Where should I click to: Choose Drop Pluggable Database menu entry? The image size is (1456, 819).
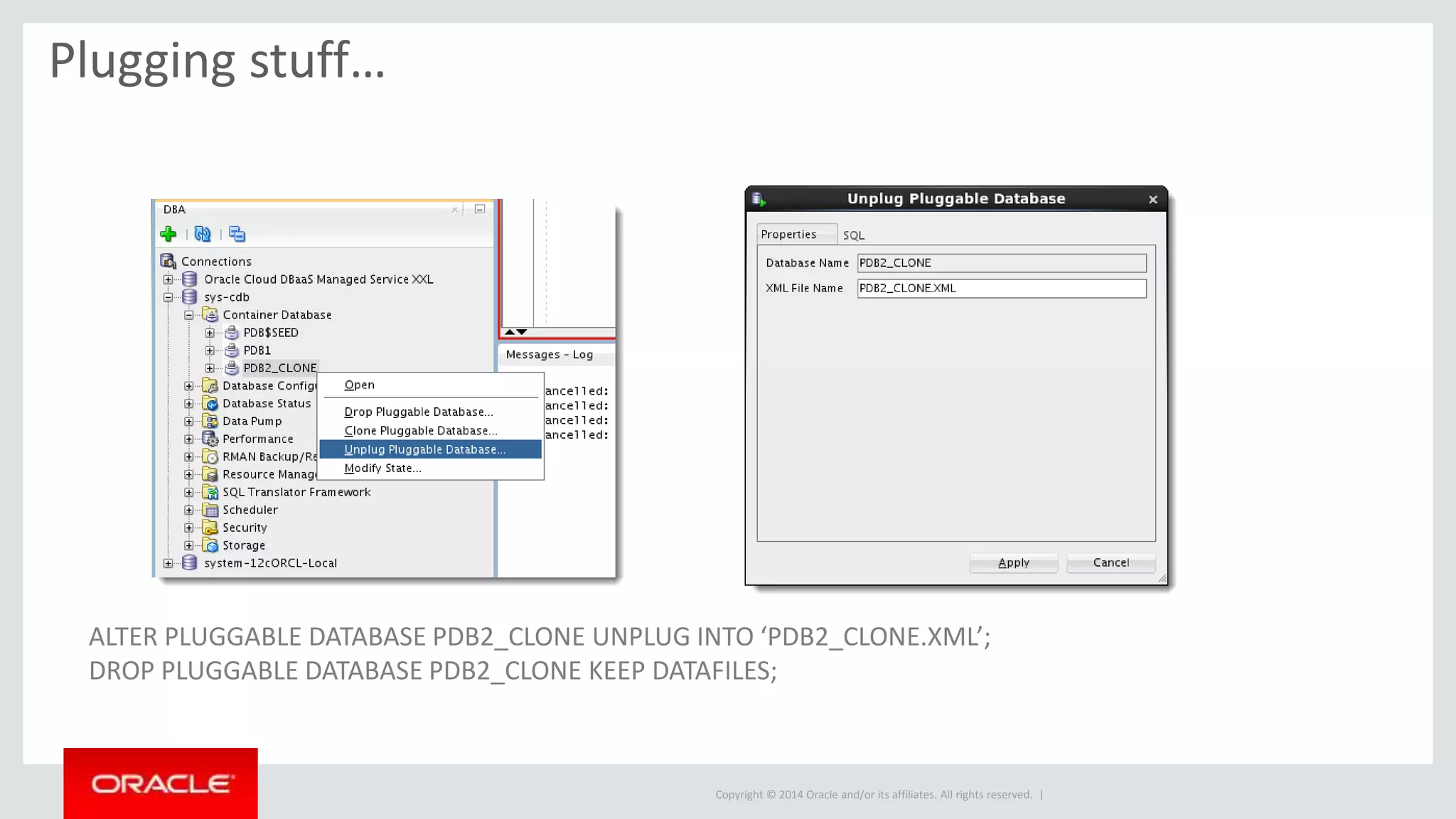pyautogui.click(x=430, y=412)
